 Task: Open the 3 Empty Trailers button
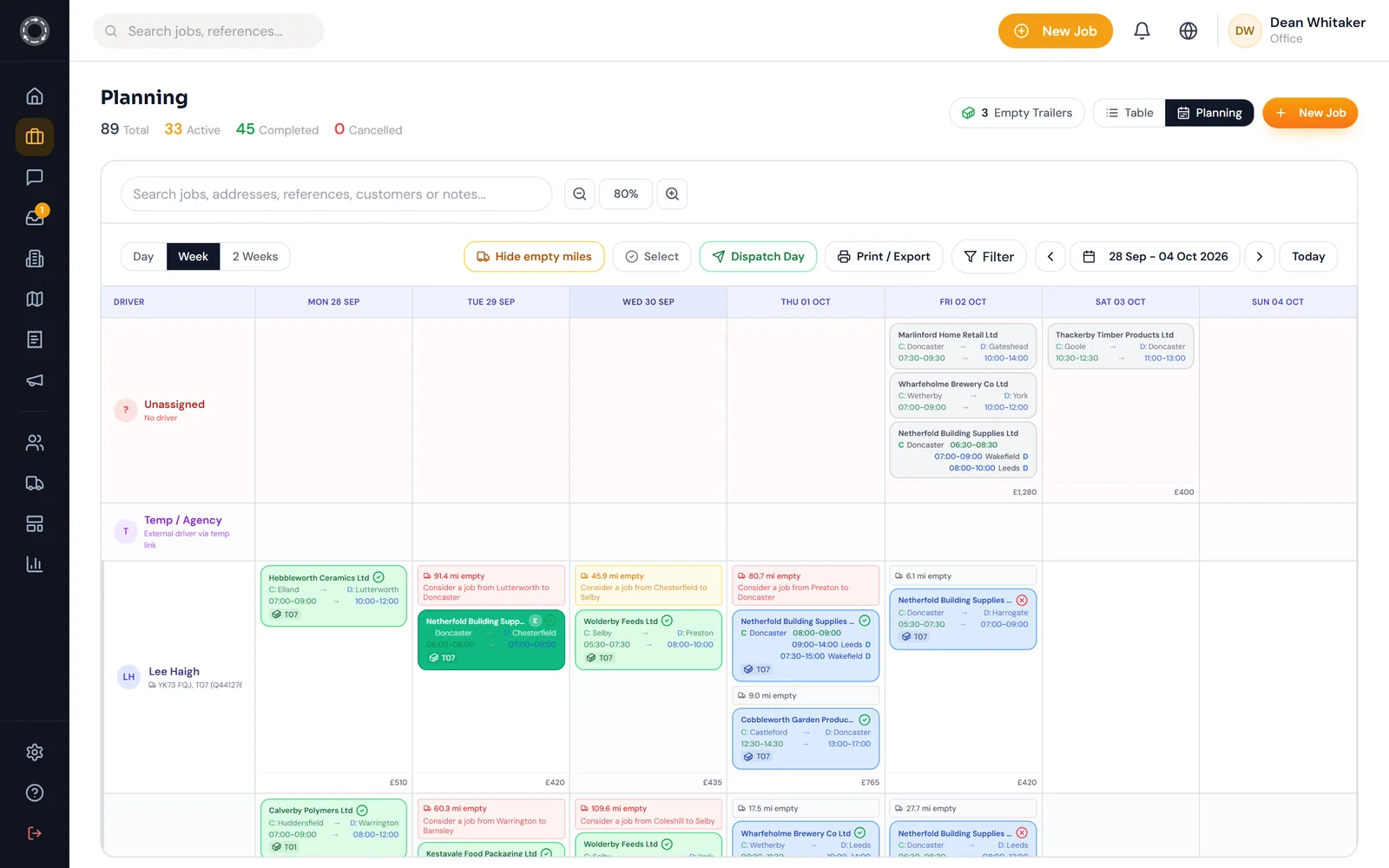click(1017, 113)
